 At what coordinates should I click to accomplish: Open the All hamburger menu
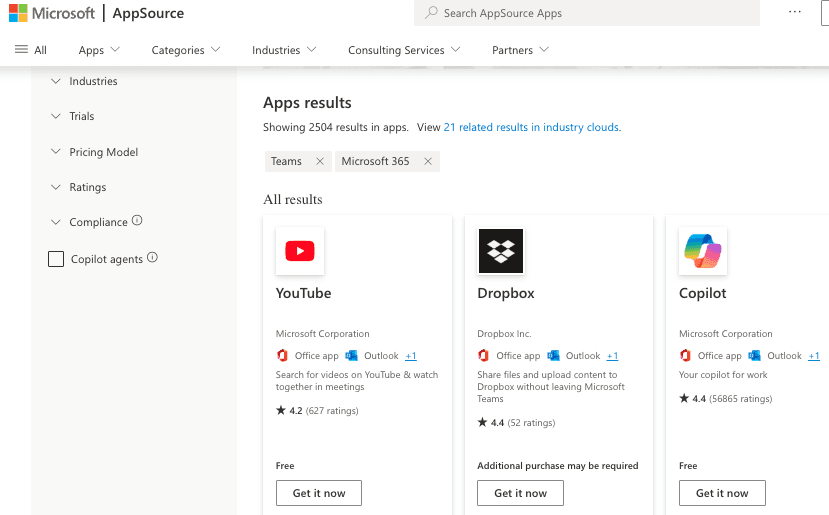coord(31,50)
